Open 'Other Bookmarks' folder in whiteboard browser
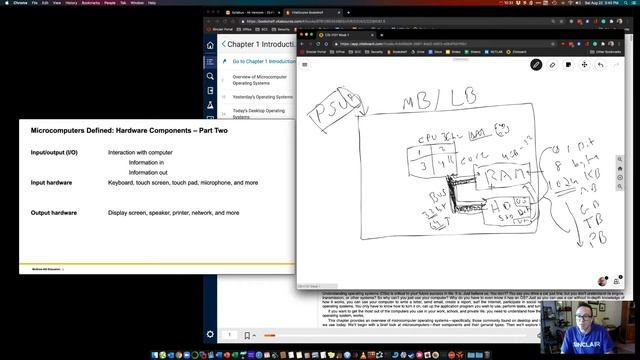Image resolution: width=640 pixels, height=360 pixels. (606, 52)
